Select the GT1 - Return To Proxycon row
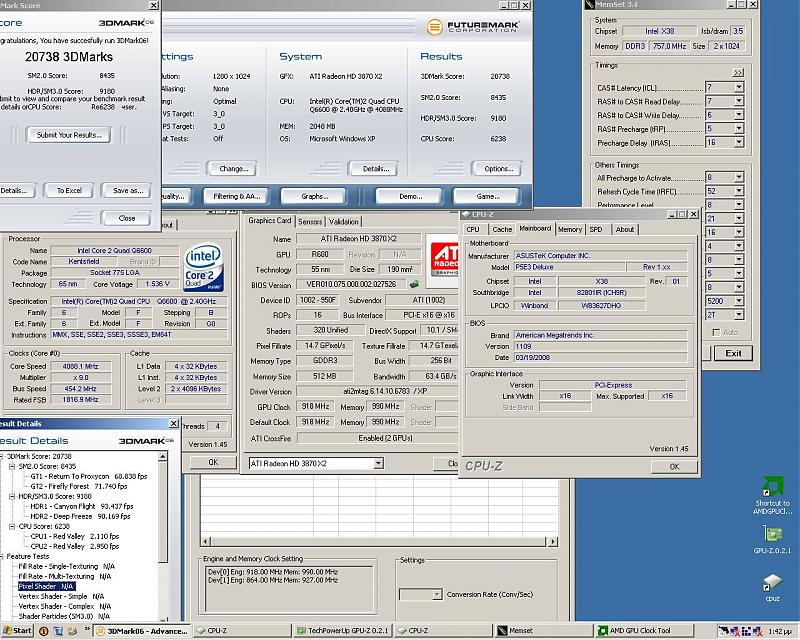 click(89, 476)
